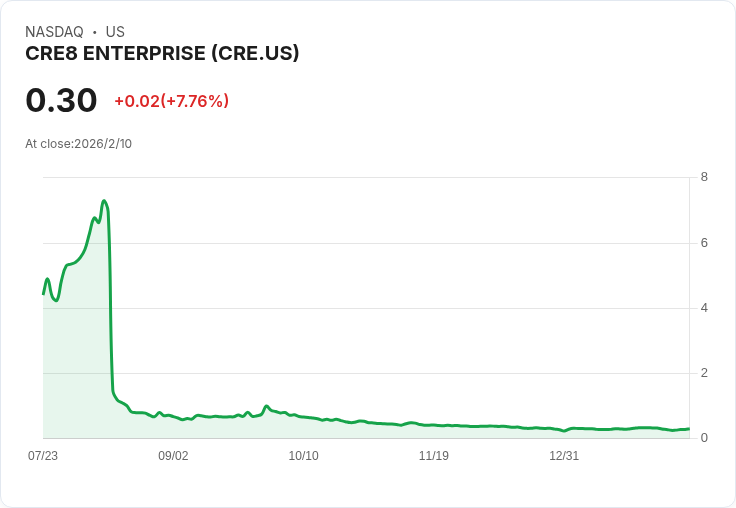The height and width of the screenshot is (508, 736).
Task: Click the At close 2026/2/10 text
Action: (x=78, y=144)
